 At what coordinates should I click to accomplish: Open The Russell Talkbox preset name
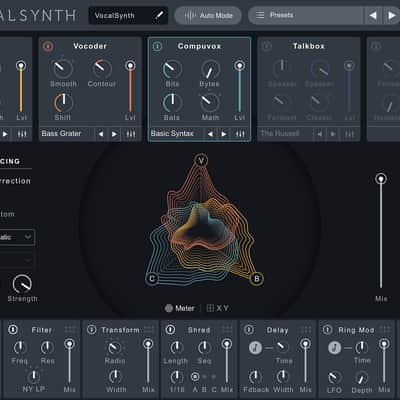click(x=279, y=134)
